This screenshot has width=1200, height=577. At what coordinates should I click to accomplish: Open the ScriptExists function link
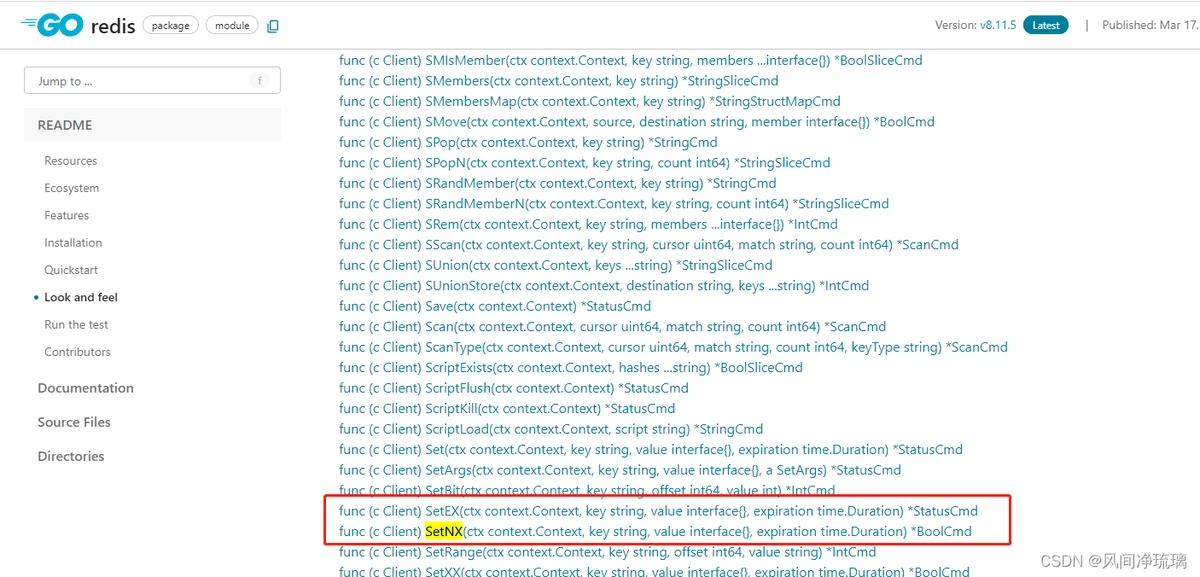[x=571, y=367]
